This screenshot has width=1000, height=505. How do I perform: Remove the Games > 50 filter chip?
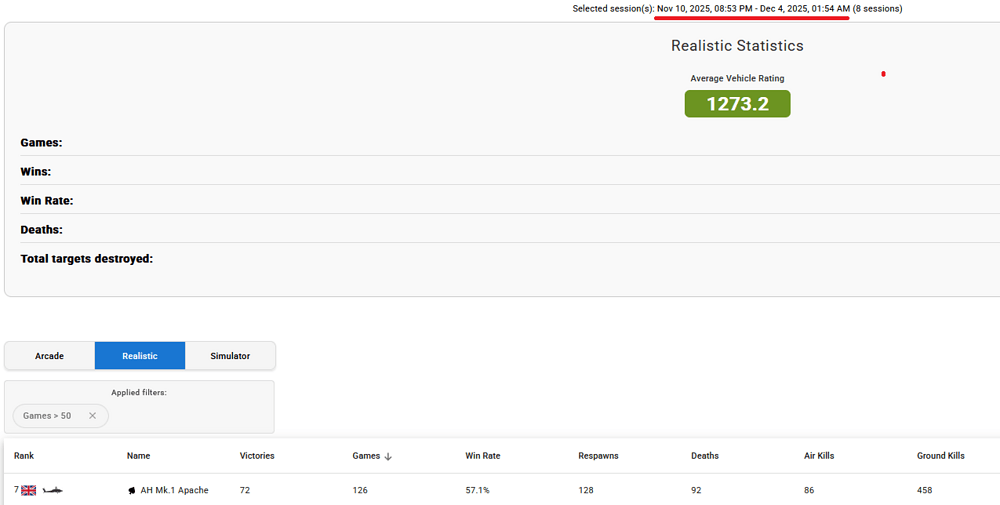point(93,416)
